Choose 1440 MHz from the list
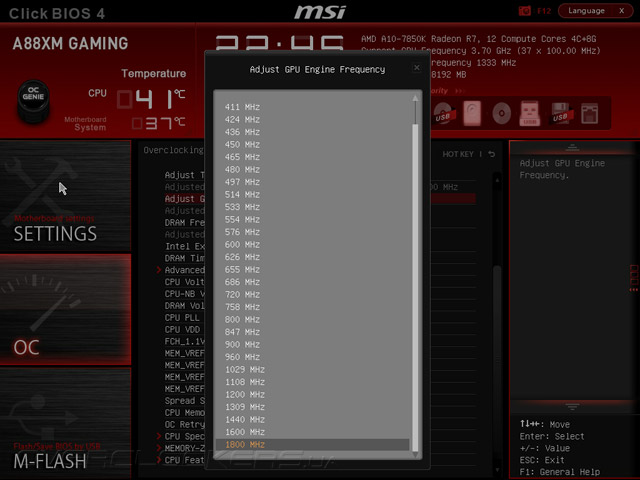Image resolution: width=640 pixels, height=480 pixels. coord(312,420)
